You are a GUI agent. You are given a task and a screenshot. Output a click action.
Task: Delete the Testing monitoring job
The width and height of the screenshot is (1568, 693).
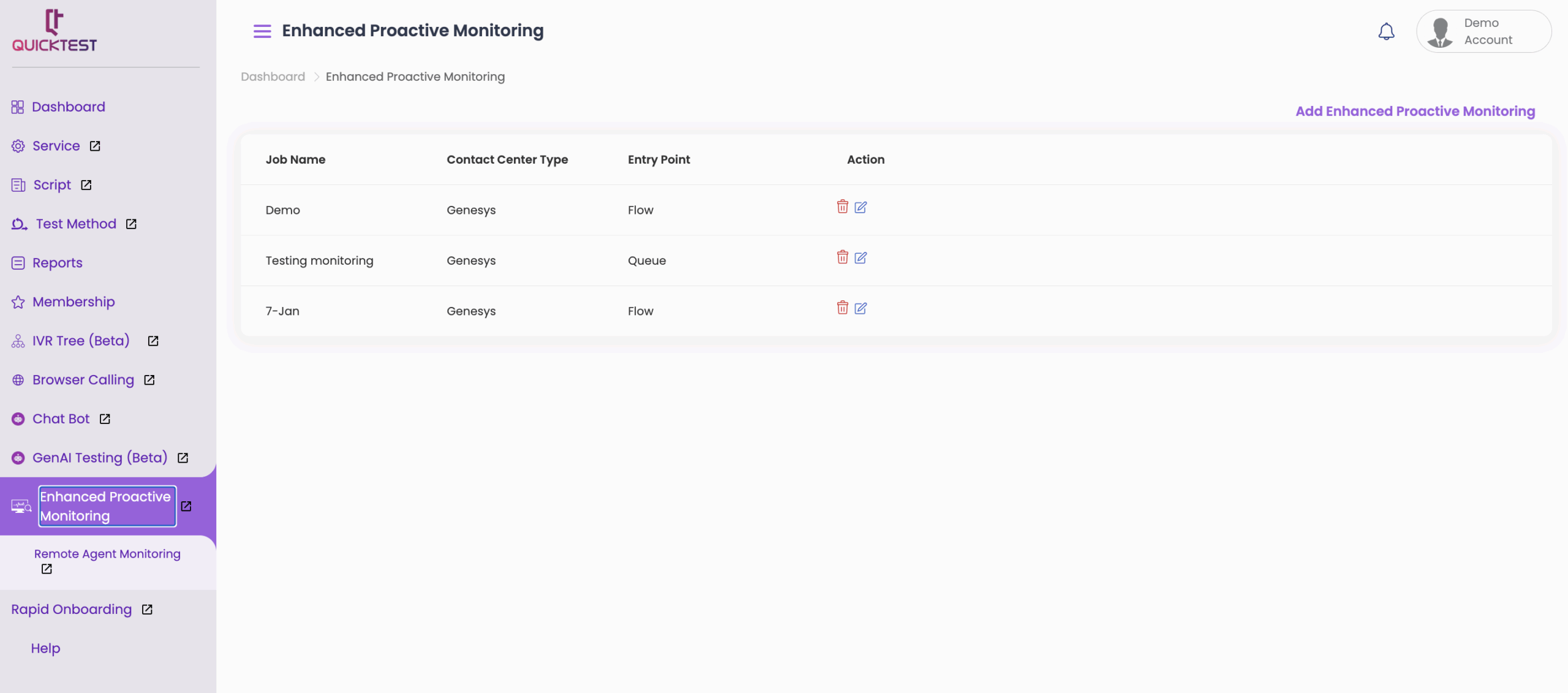tap(842, 257)
